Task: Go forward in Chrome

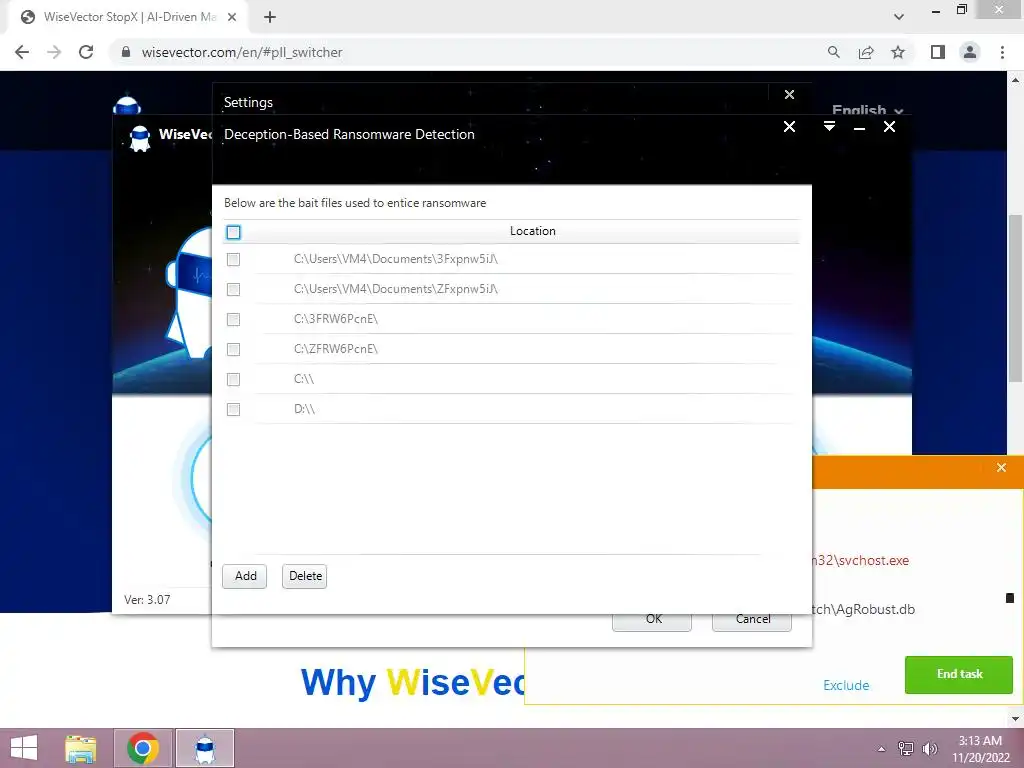Action: (x=54, y=52)
